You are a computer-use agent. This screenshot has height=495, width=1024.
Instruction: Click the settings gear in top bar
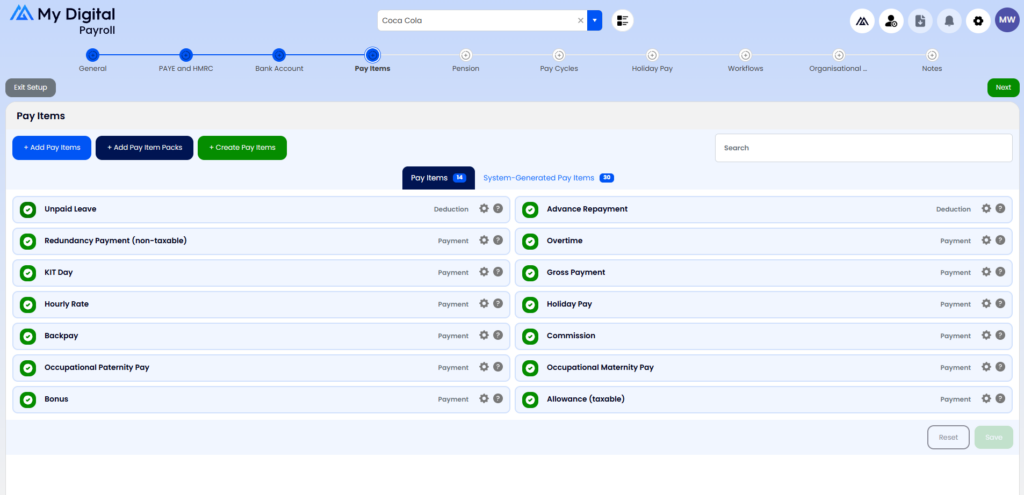978,20
